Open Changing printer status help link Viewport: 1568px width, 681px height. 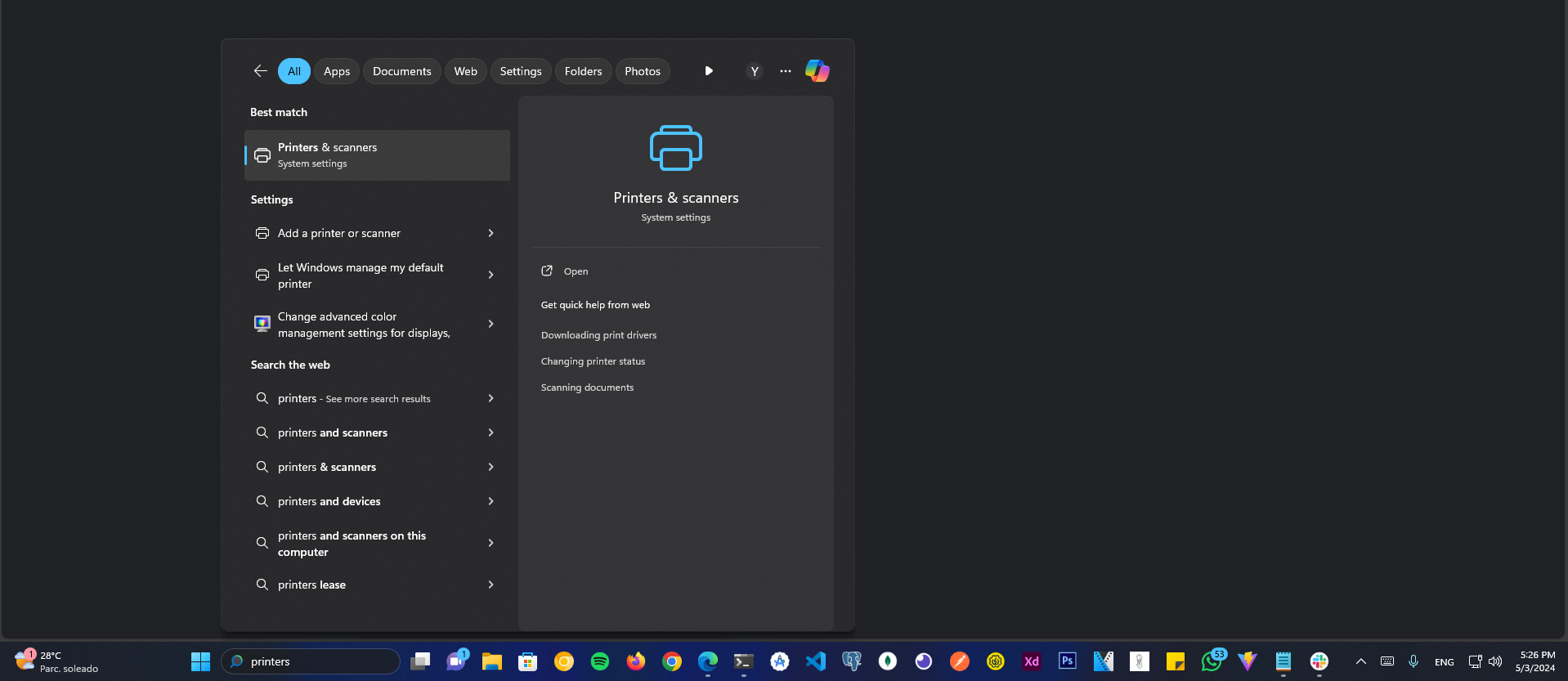[593, 361]
